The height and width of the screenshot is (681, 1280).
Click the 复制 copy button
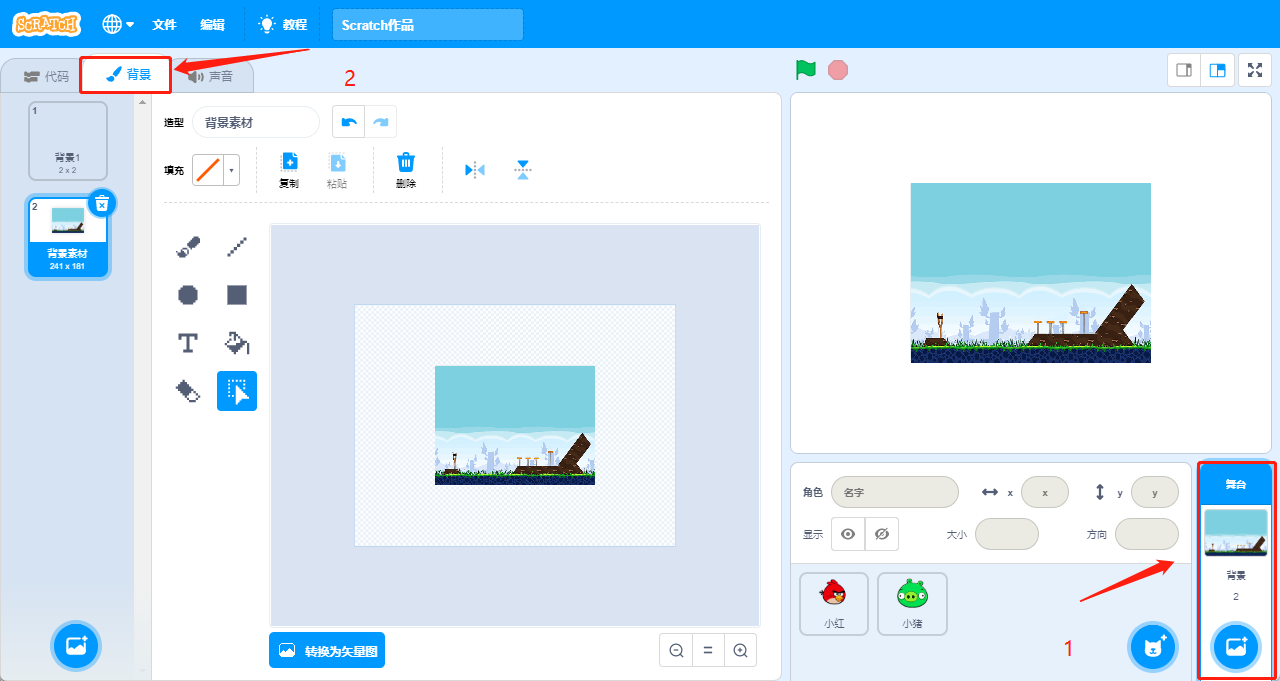[x=289, y=170]
